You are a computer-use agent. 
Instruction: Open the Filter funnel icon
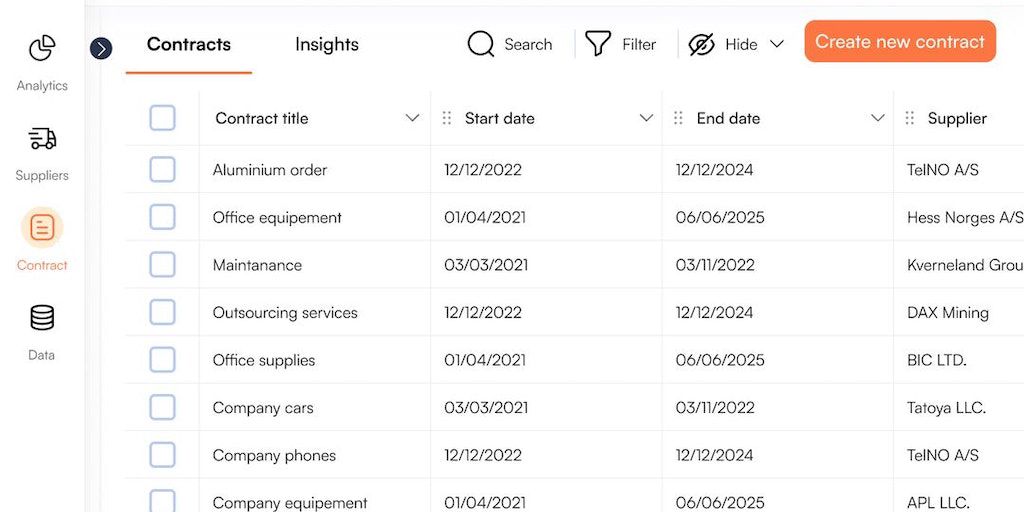(x=598, y=44)
